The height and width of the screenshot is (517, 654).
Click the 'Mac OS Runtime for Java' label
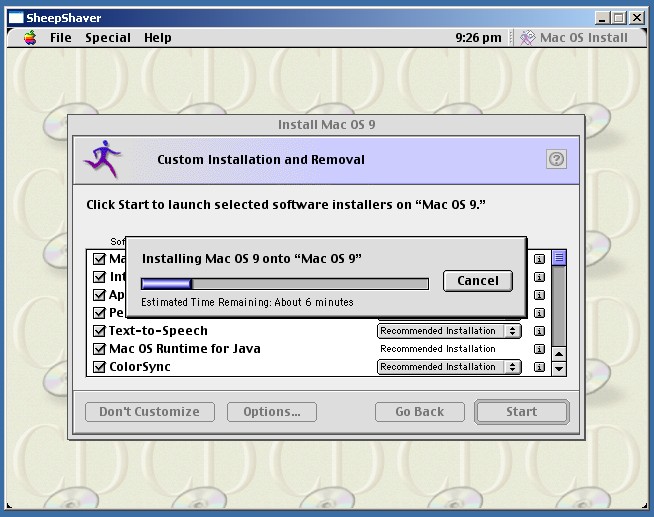185,349
